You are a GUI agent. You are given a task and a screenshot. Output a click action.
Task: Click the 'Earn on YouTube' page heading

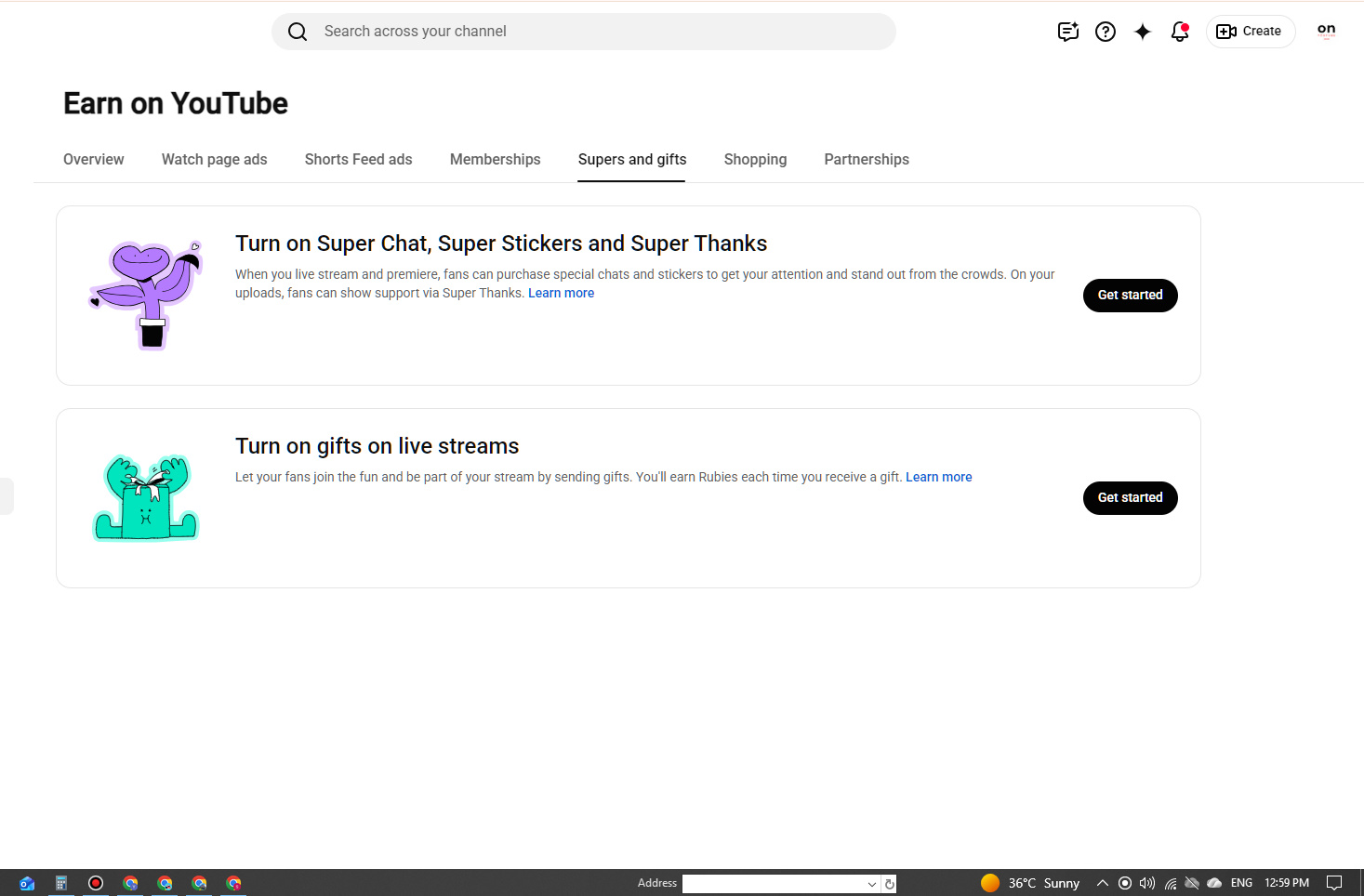176,103
